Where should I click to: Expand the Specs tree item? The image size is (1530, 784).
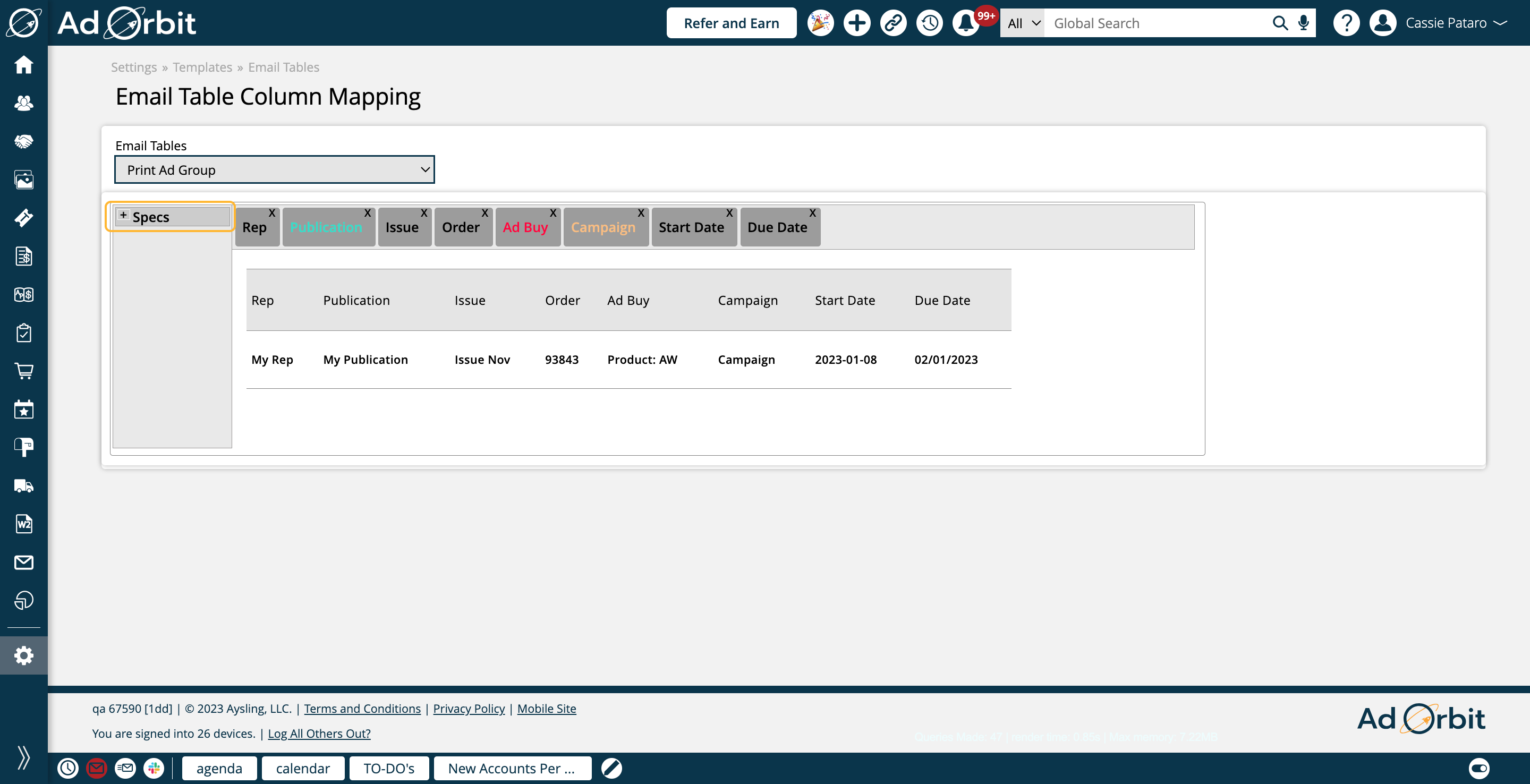(123, 215)
